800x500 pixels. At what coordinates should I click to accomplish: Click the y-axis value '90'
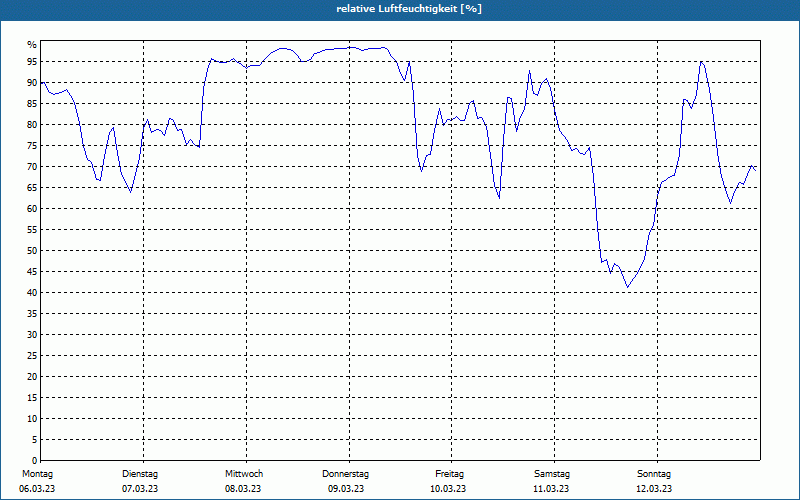pos(32,83)
